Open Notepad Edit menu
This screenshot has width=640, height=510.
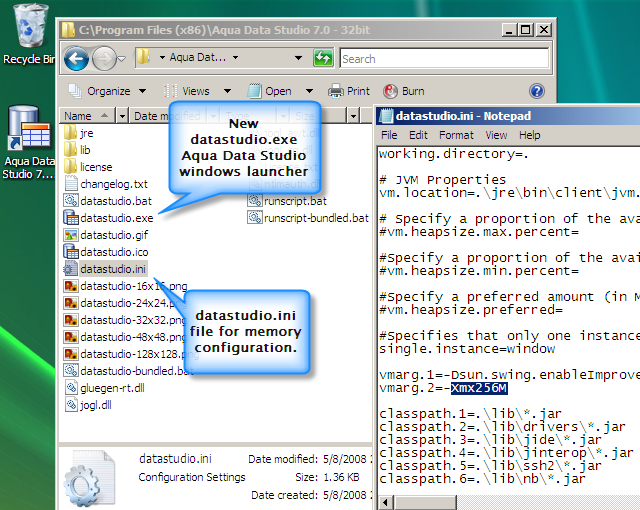(x=418, y=135)
